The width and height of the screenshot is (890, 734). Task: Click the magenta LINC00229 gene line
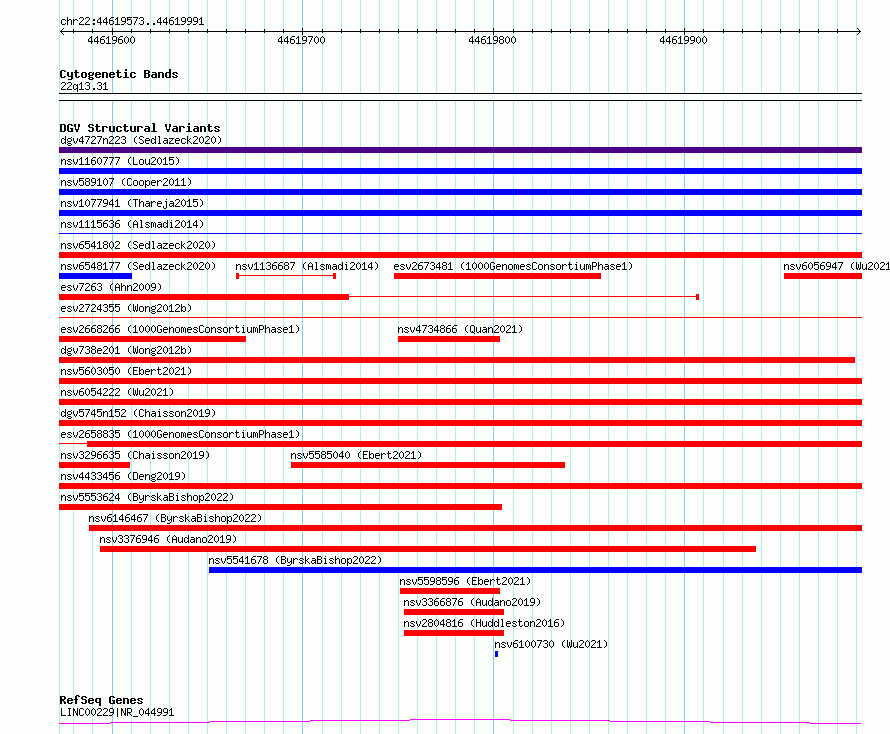(x=460, y=722)
